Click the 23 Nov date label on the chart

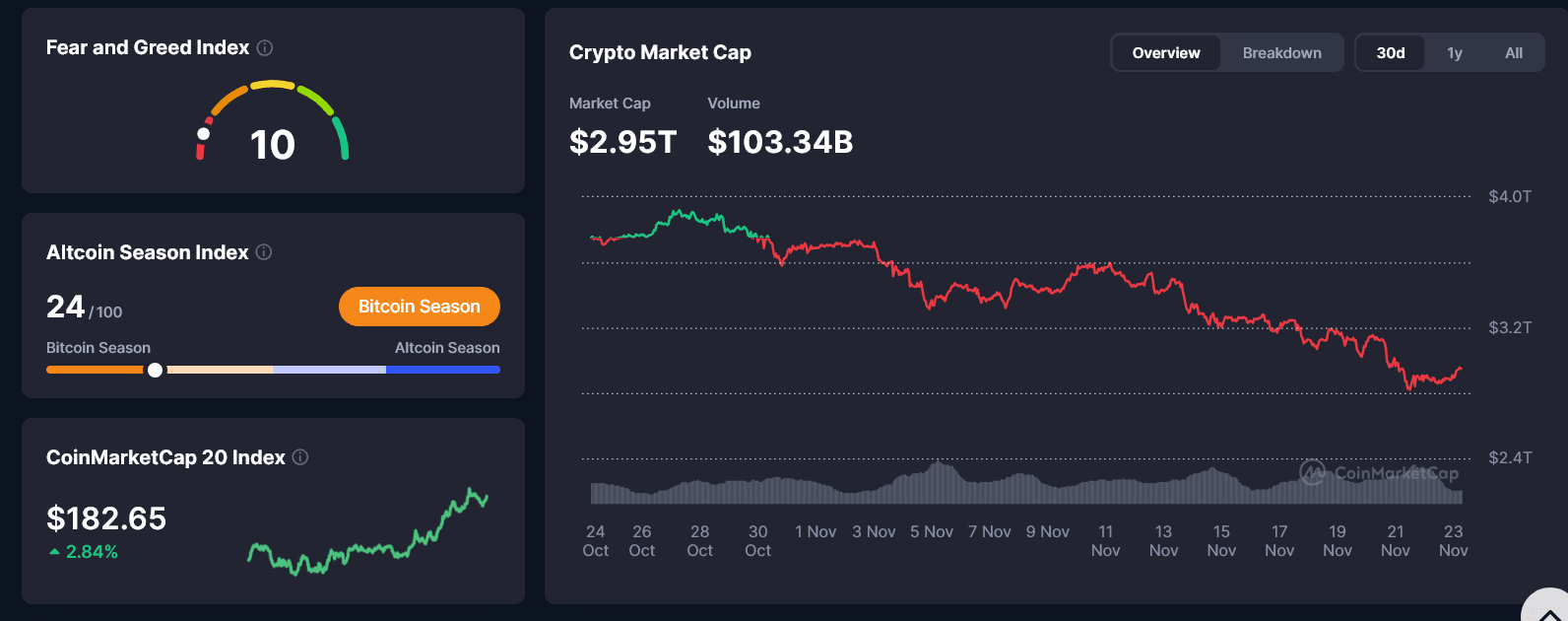(x=1453, y=540)
